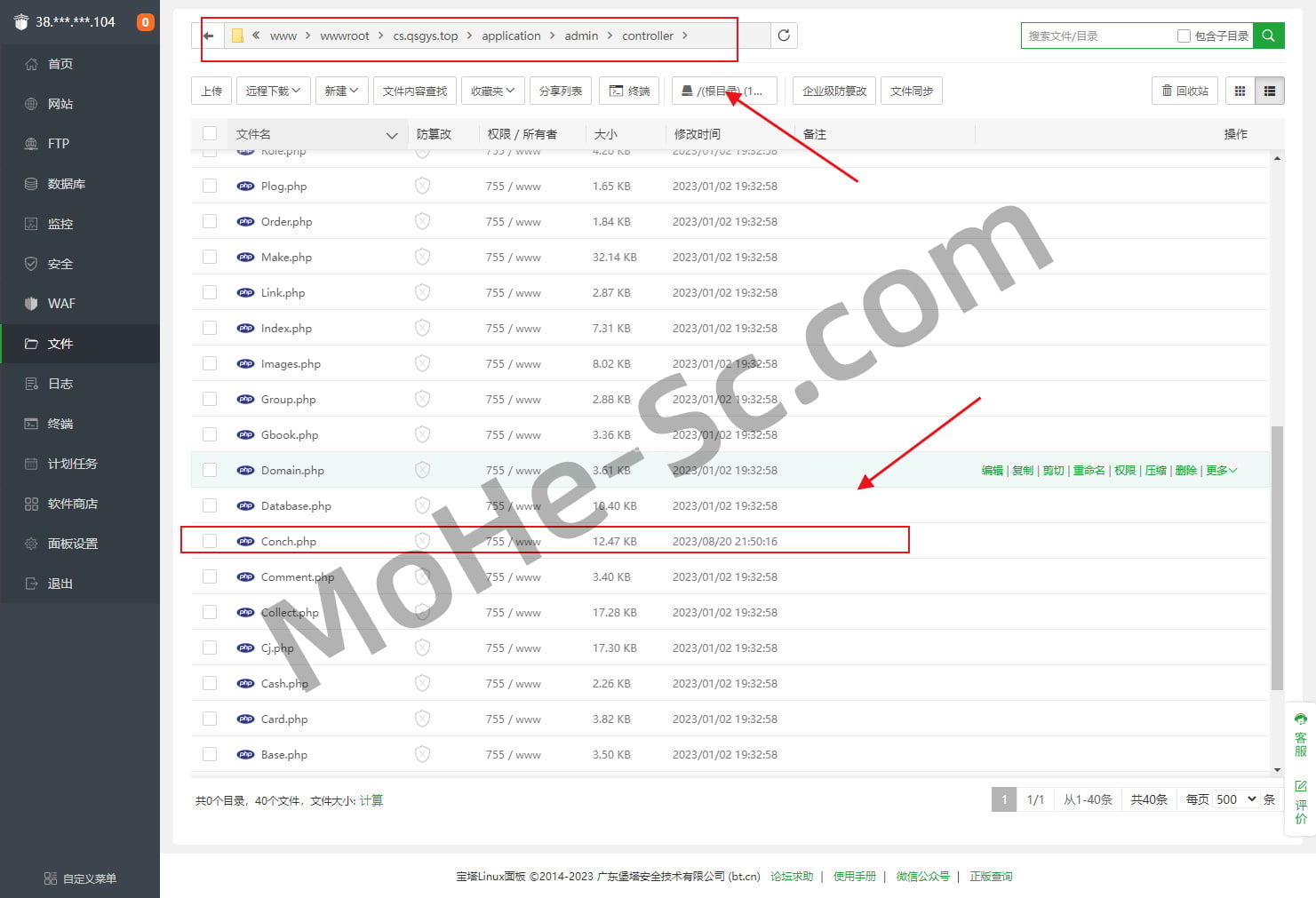Switch to list view icon
This screenshot has width=1316, height=898.
[x=1269, y=91]
